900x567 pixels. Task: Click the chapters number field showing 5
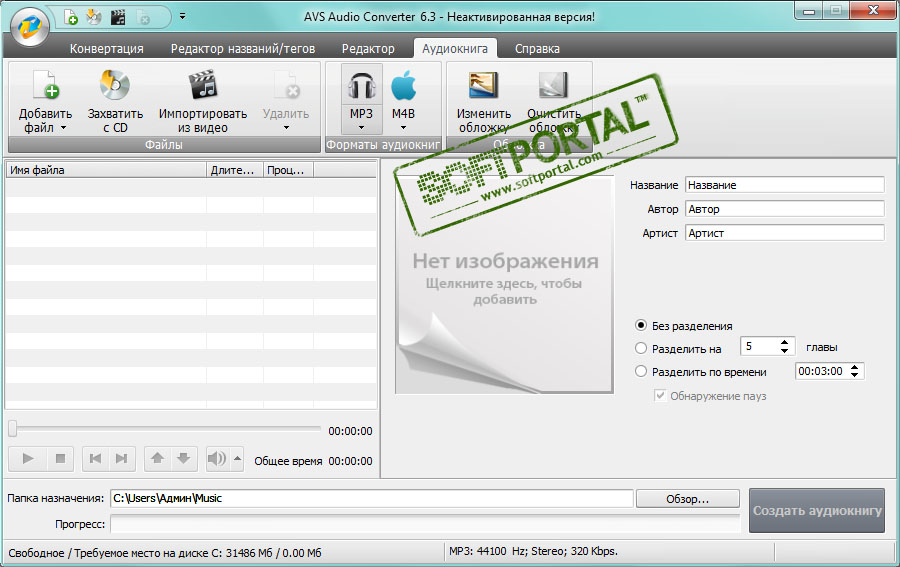(759, 346)
